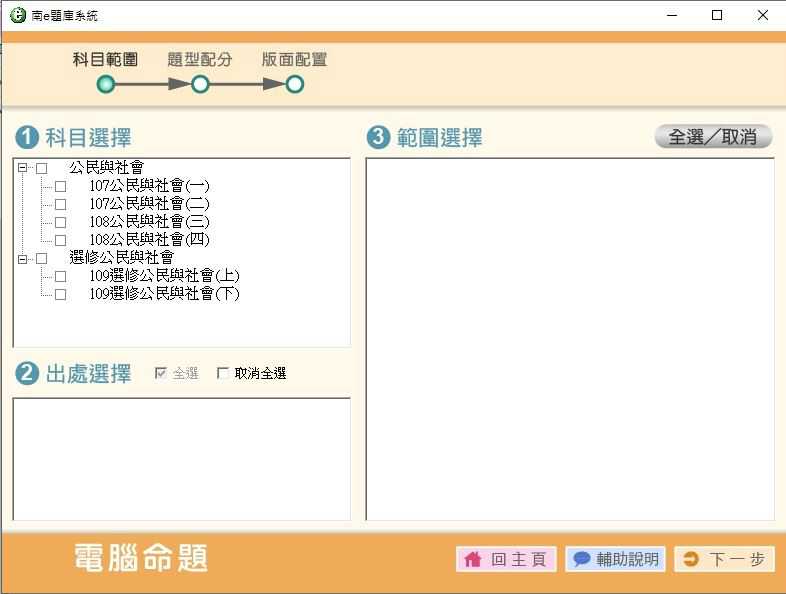Select the 選修公民與社會 parent row label

tap(122, 258)
